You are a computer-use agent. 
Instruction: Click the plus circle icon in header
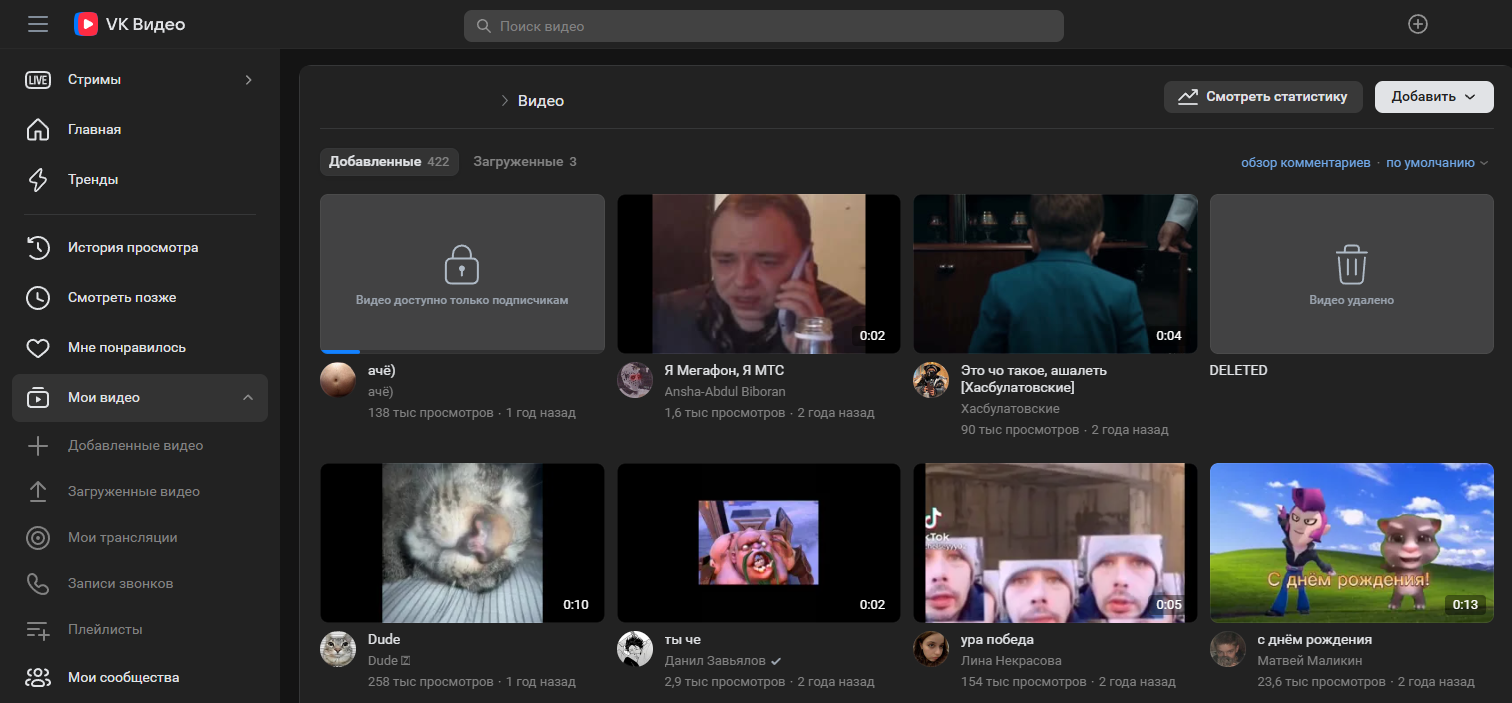click(x=1417, y=25)
